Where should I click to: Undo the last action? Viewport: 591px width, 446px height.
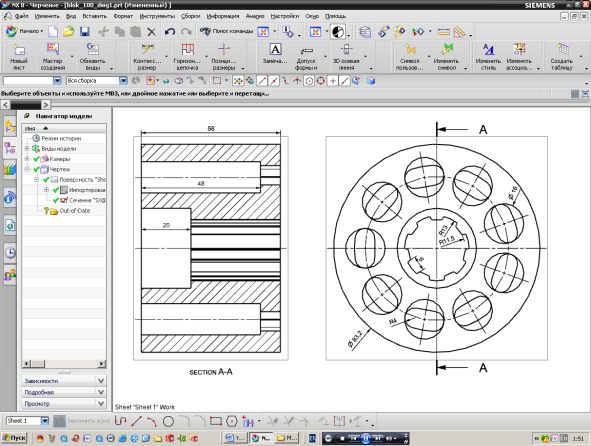[x=170, y=32]
